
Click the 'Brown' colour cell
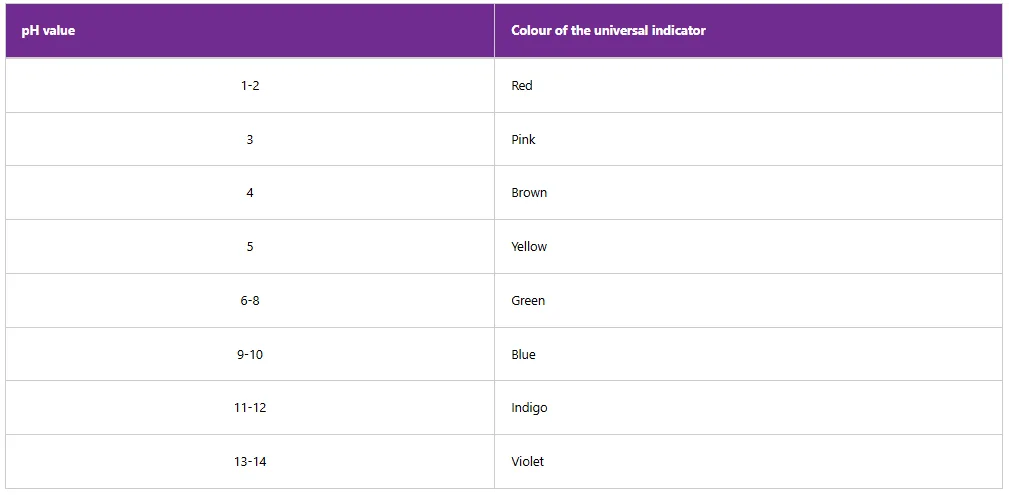pyautogui.click(x=529, y=193)
